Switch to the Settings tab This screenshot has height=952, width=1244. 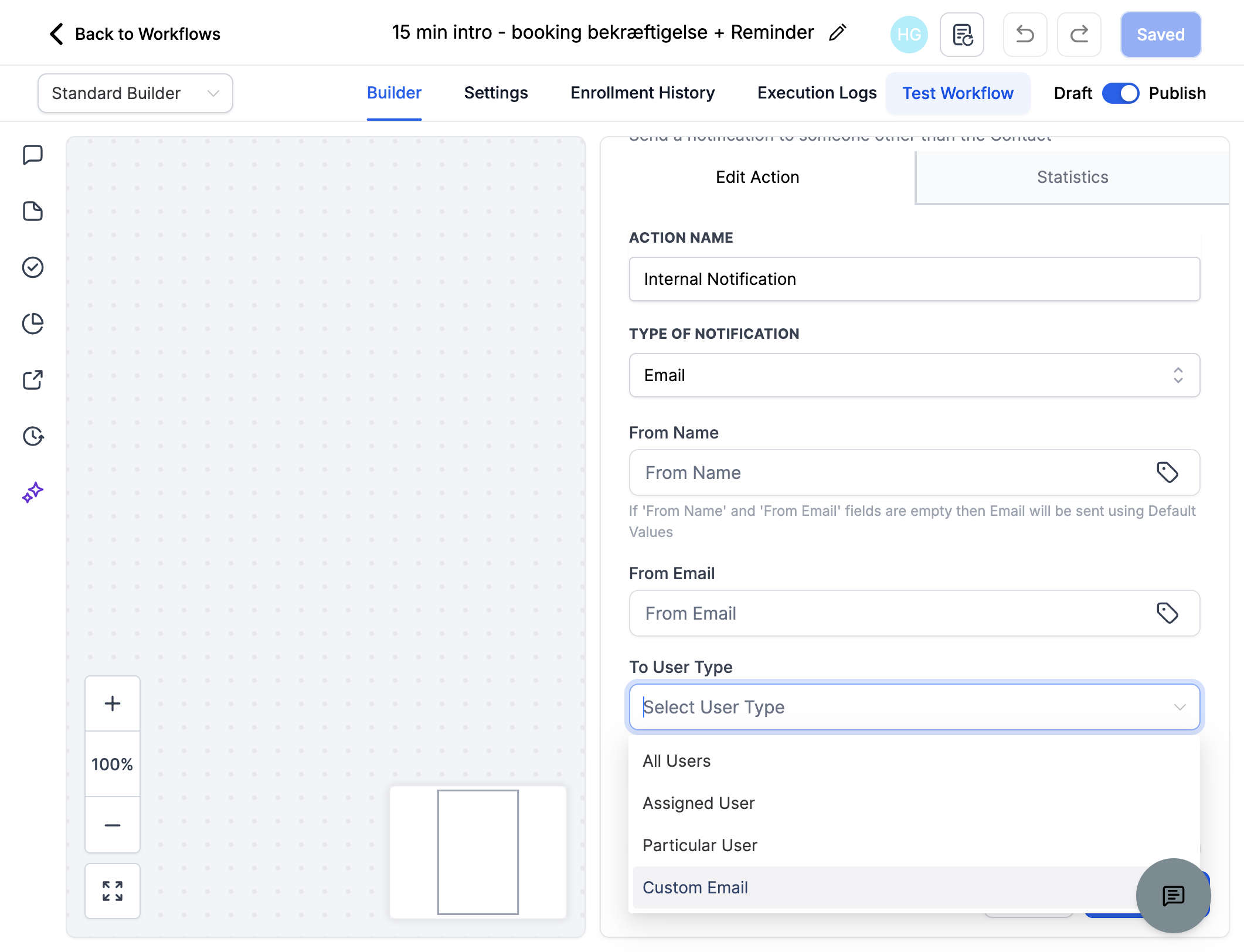pyautogui.click(x=496, y=93)
